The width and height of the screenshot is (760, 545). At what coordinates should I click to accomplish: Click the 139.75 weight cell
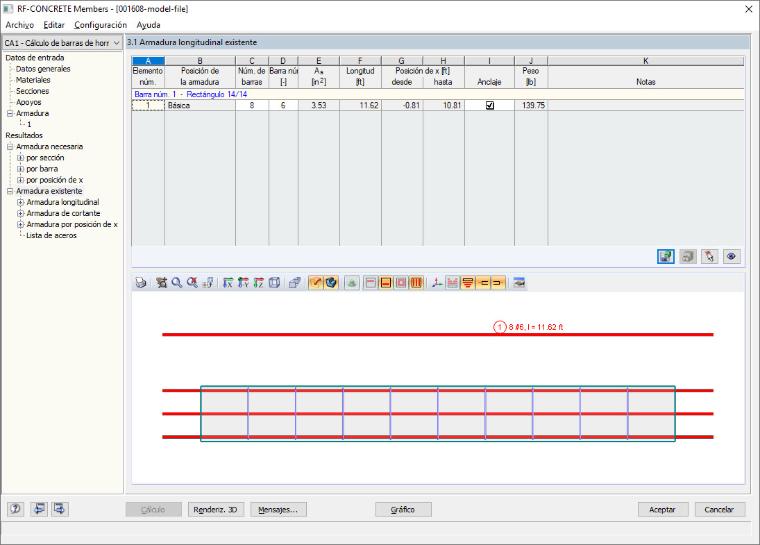(531, 105)
